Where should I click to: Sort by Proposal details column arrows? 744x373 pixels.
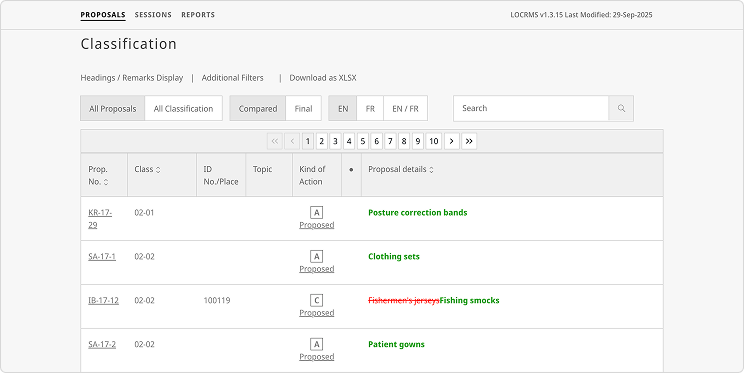[x=431, y=169]
